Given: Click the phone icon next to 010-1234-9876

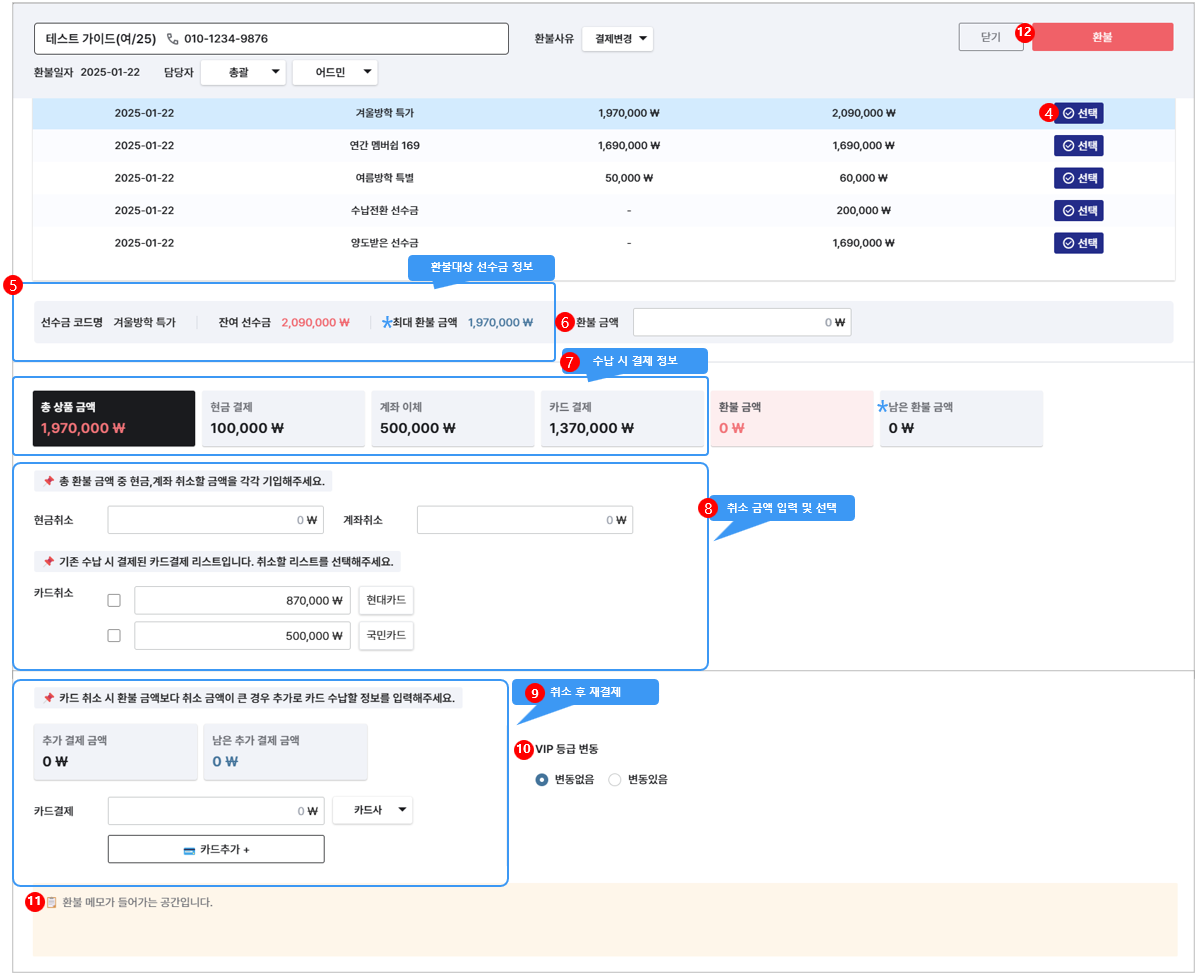Looking at the screenshot, I should (173, 39).
